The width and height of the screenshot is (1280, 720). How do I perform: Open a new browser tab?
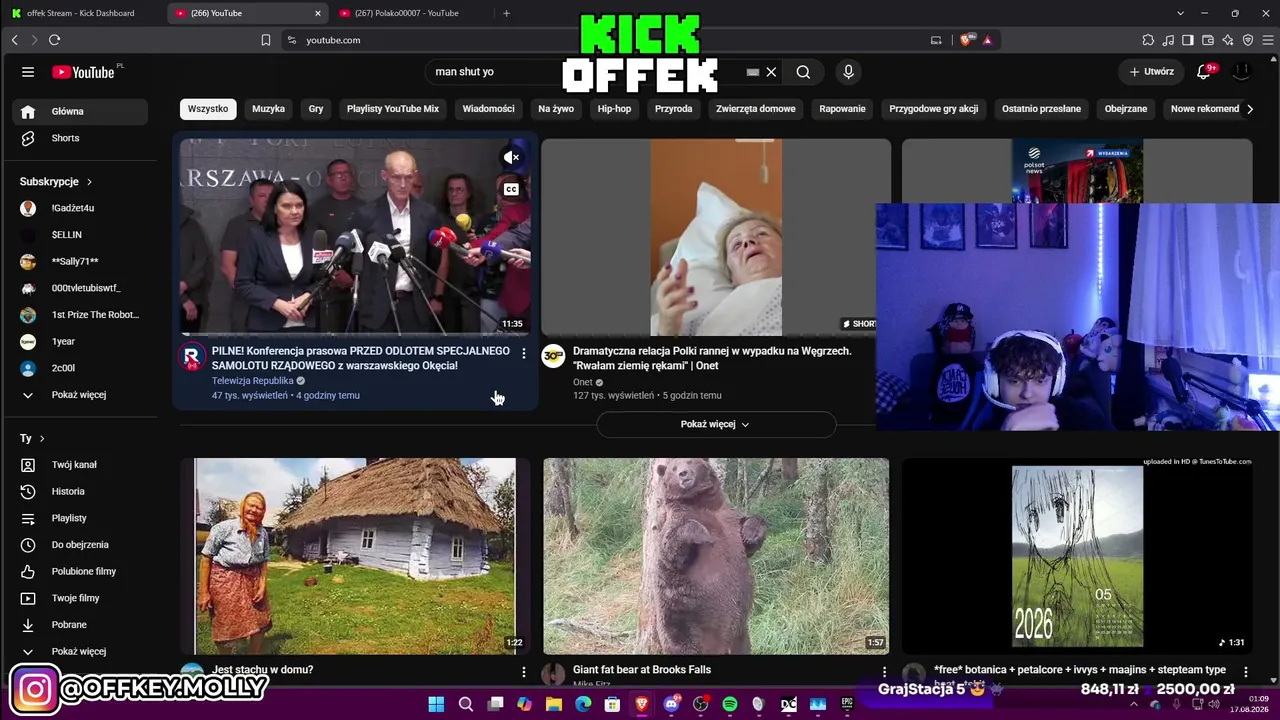[506, 13]
